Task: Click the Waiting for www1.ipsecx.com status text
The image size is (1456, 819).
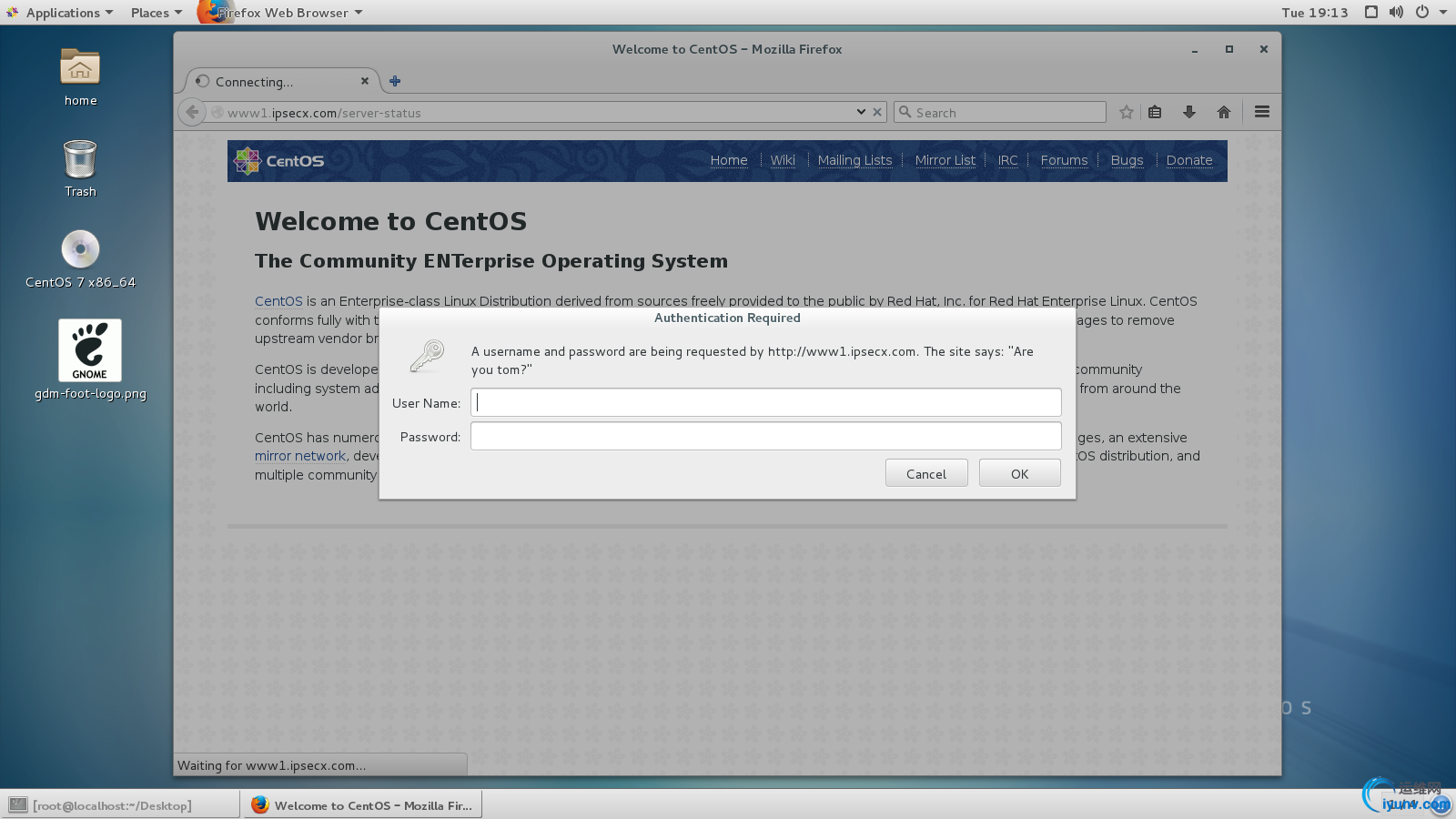Action: (x=271, y=765)
